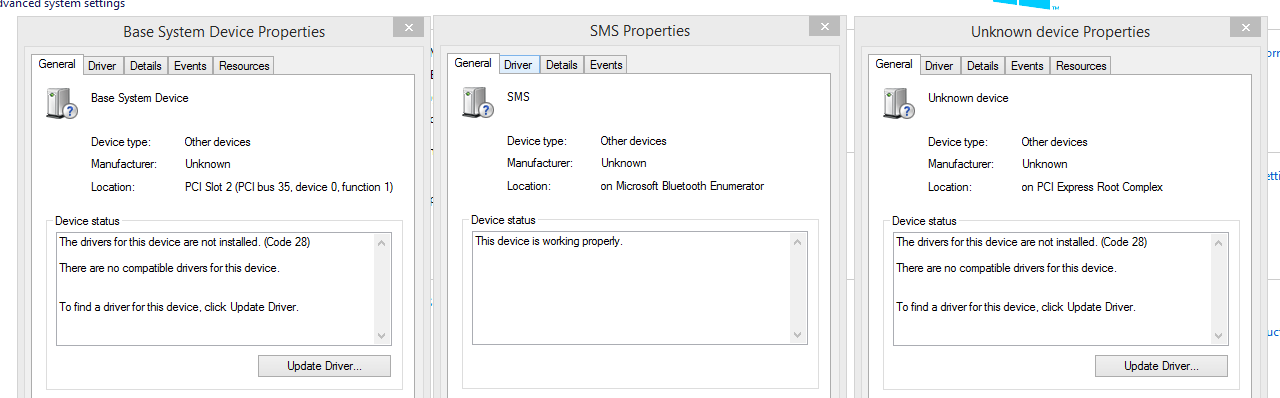This screenshot has height=398, width=1280.
Task: Open Resources tab in Base System Device Properties
Action: pos(244,66)
